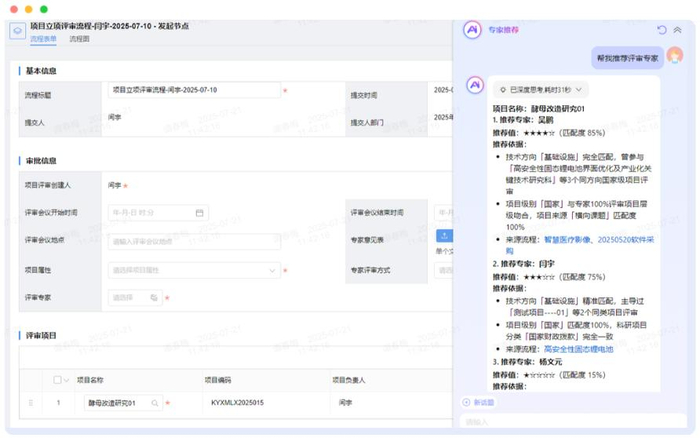Viewport: 700px width, 438px height.
Task: Toggle the select-all checkbox in 评审项目 table
Action: click(x=57, y=380)
